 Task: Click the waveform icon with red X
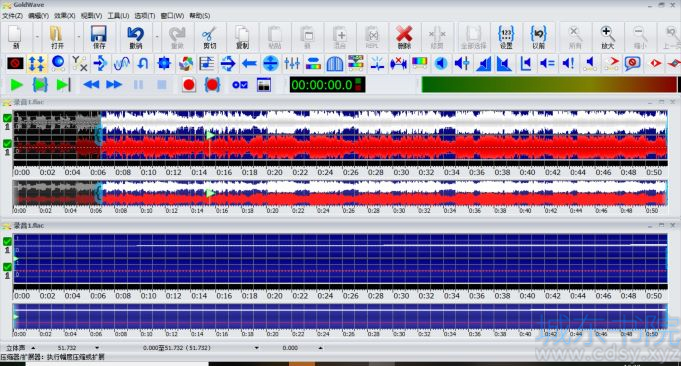pos(398,64)
